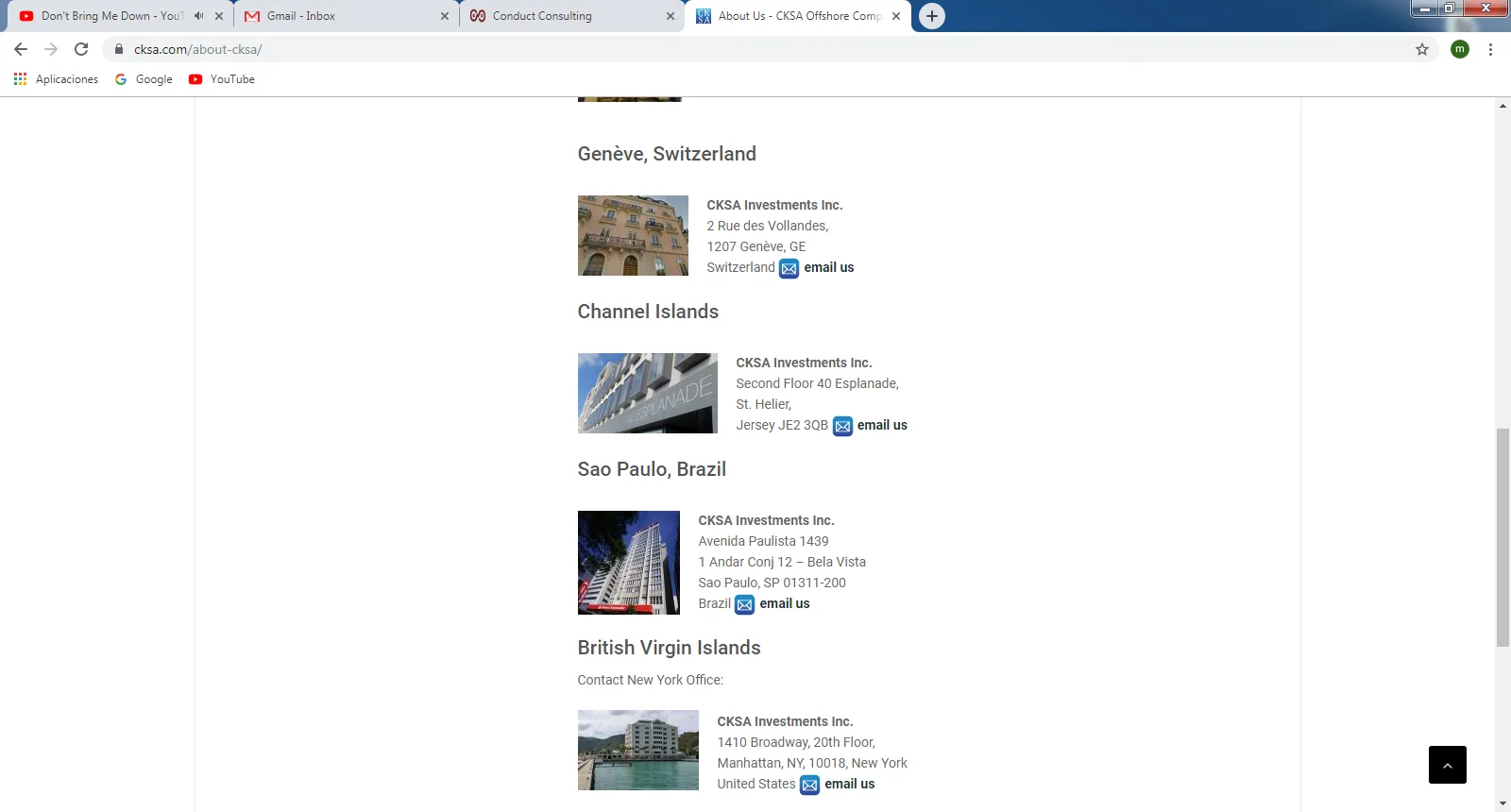Image resolution: width=1511 pixels, height=812 pixels.
Task: Mute the YouTube tab audio icon
Action: (199, 16)
